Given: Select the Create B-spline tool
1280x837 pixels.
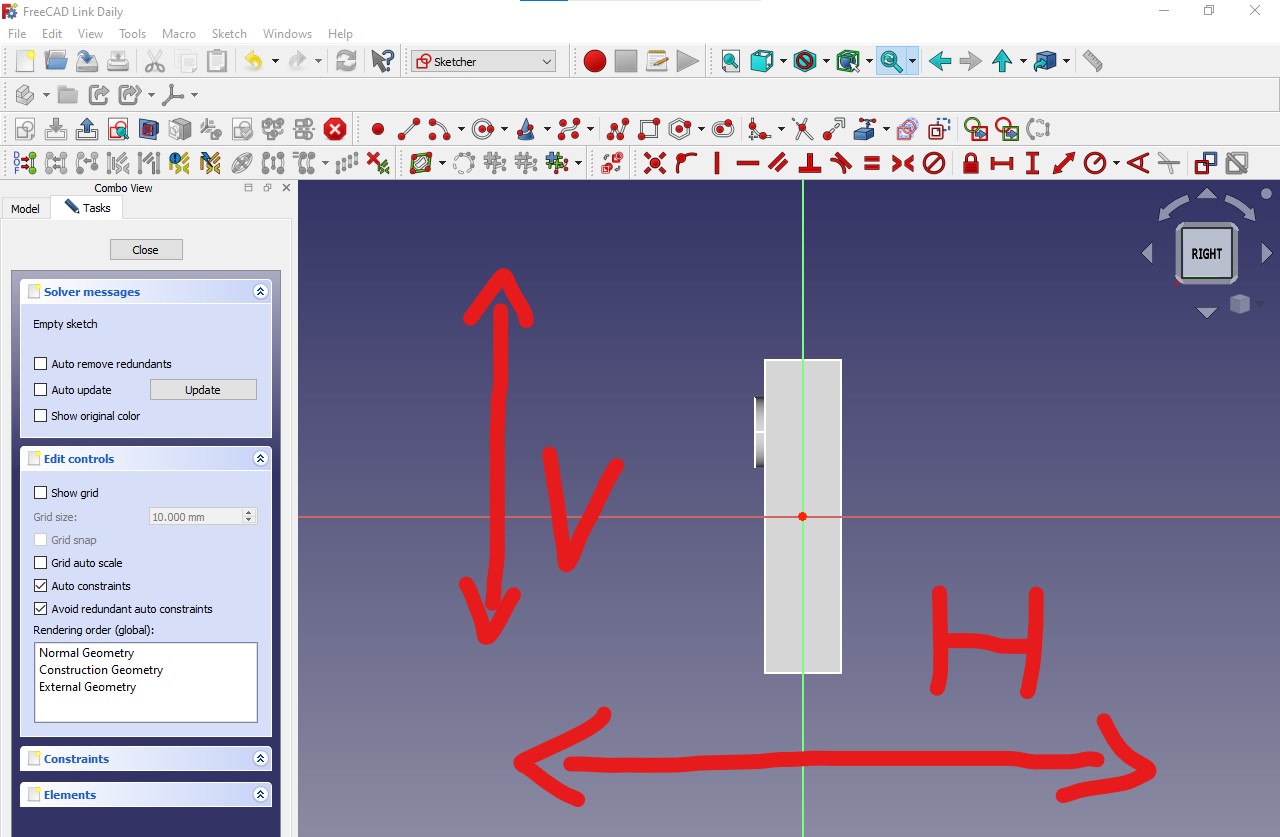Looking at the screenshot, I should (x=570, y=128).
